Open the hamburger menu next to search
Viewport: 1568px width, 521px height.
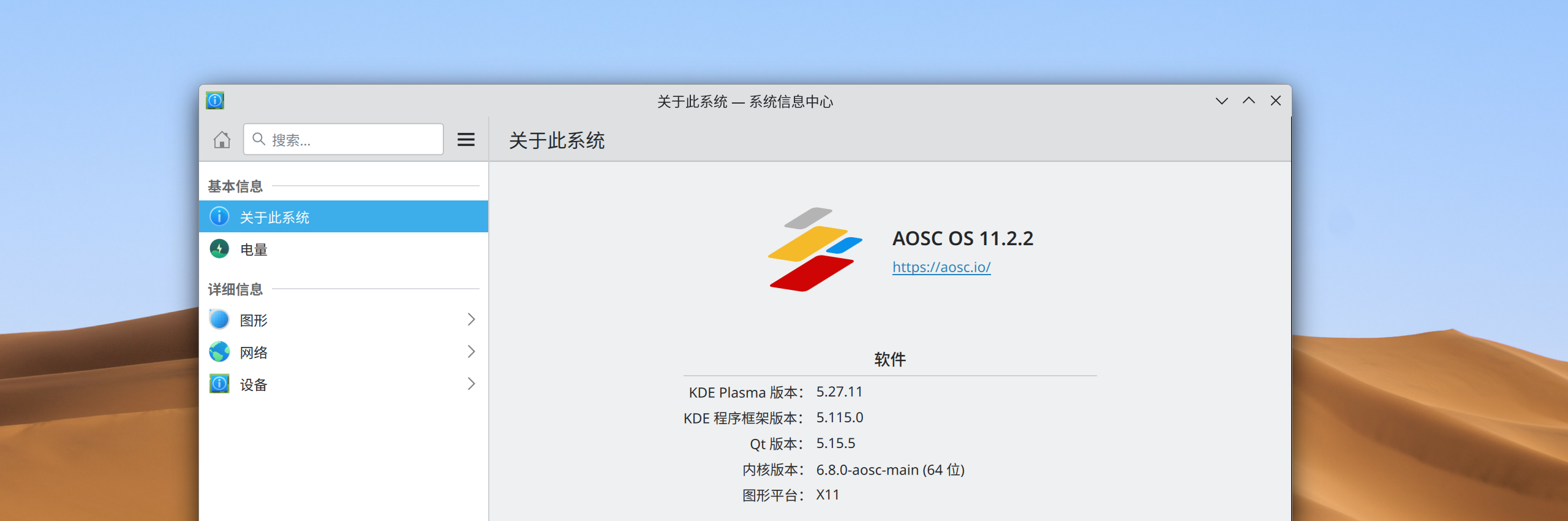466,140
